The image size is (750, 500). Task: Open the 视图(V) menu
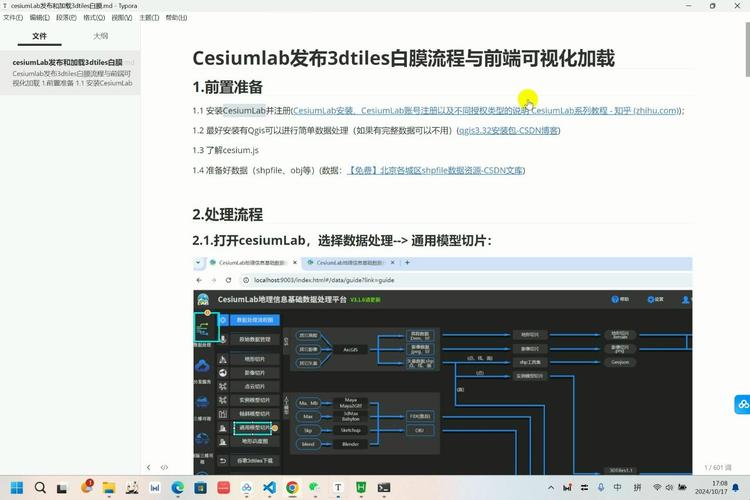(121, 18)
